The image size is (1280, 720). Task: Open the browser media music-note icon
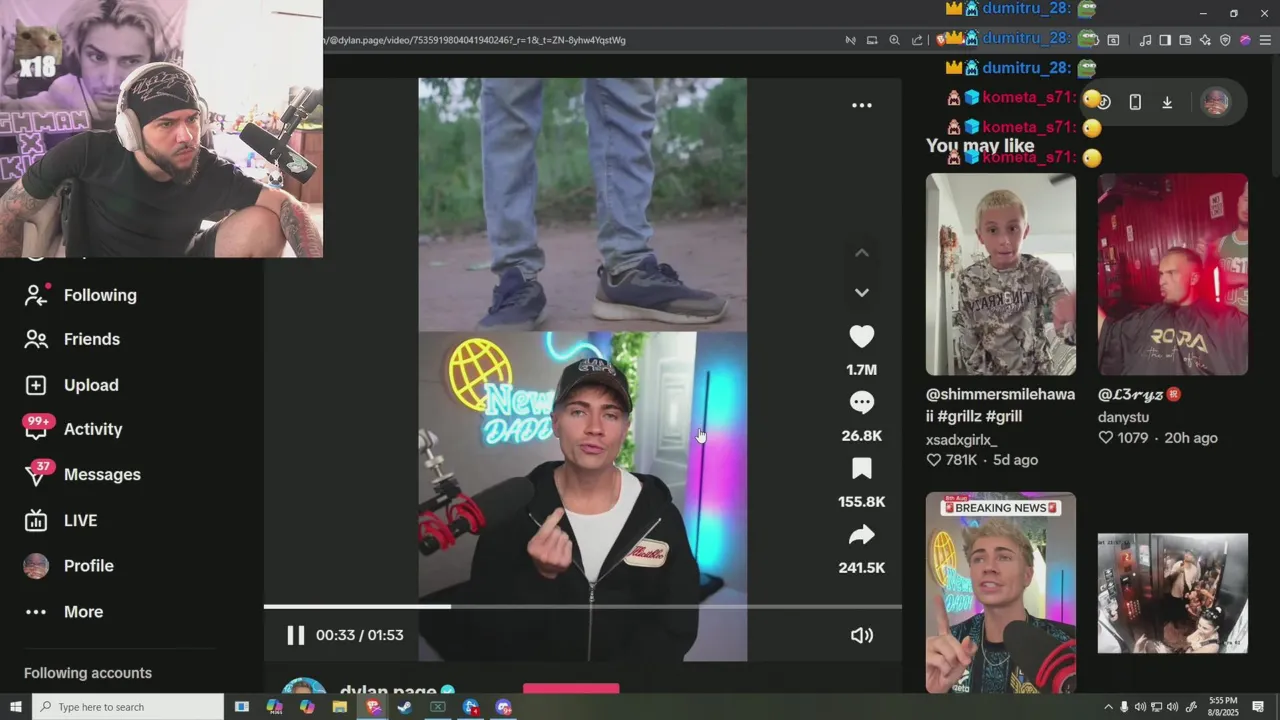[x=1145, y=40]
